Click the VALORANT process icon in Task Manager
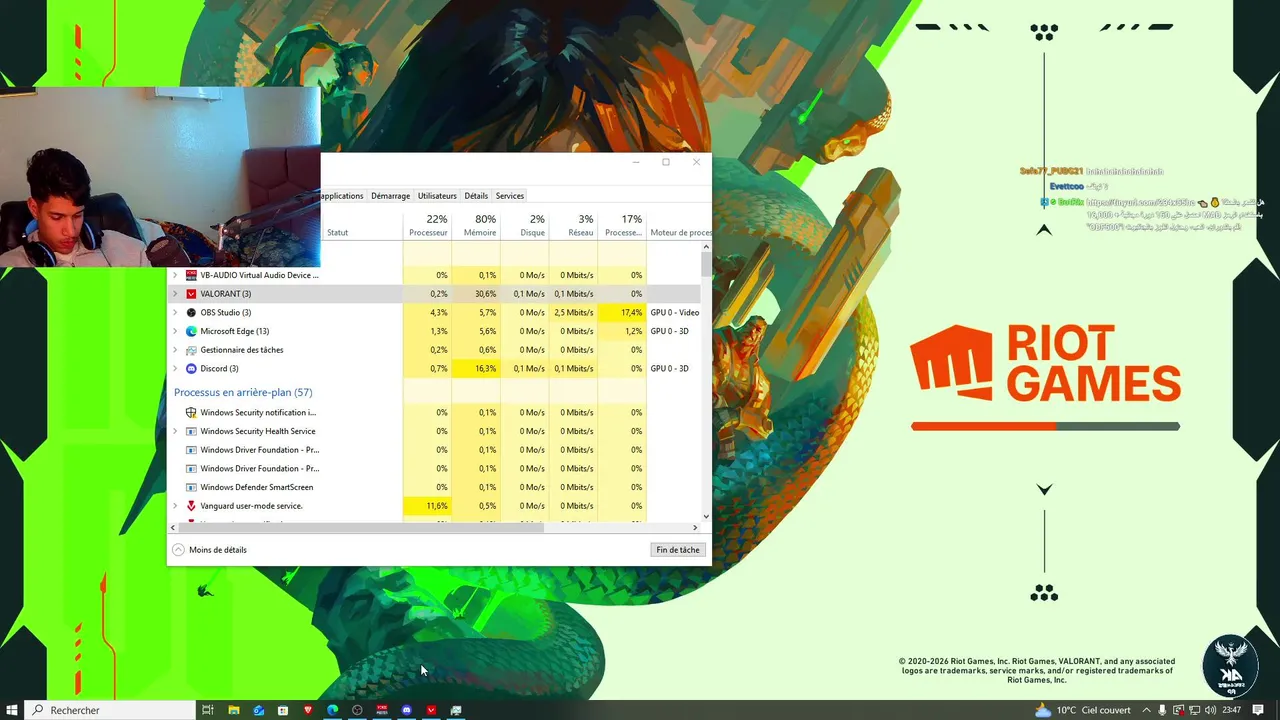The height and width of the screenshot is (720, 1280). coord(191,294)
